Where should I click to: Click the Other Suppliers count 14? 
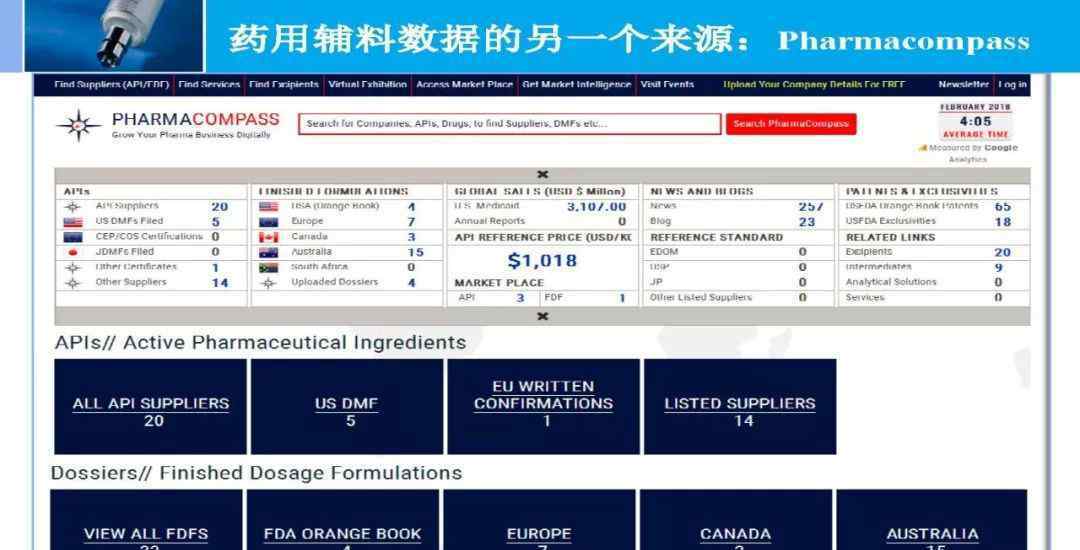[x=220, y=283]
